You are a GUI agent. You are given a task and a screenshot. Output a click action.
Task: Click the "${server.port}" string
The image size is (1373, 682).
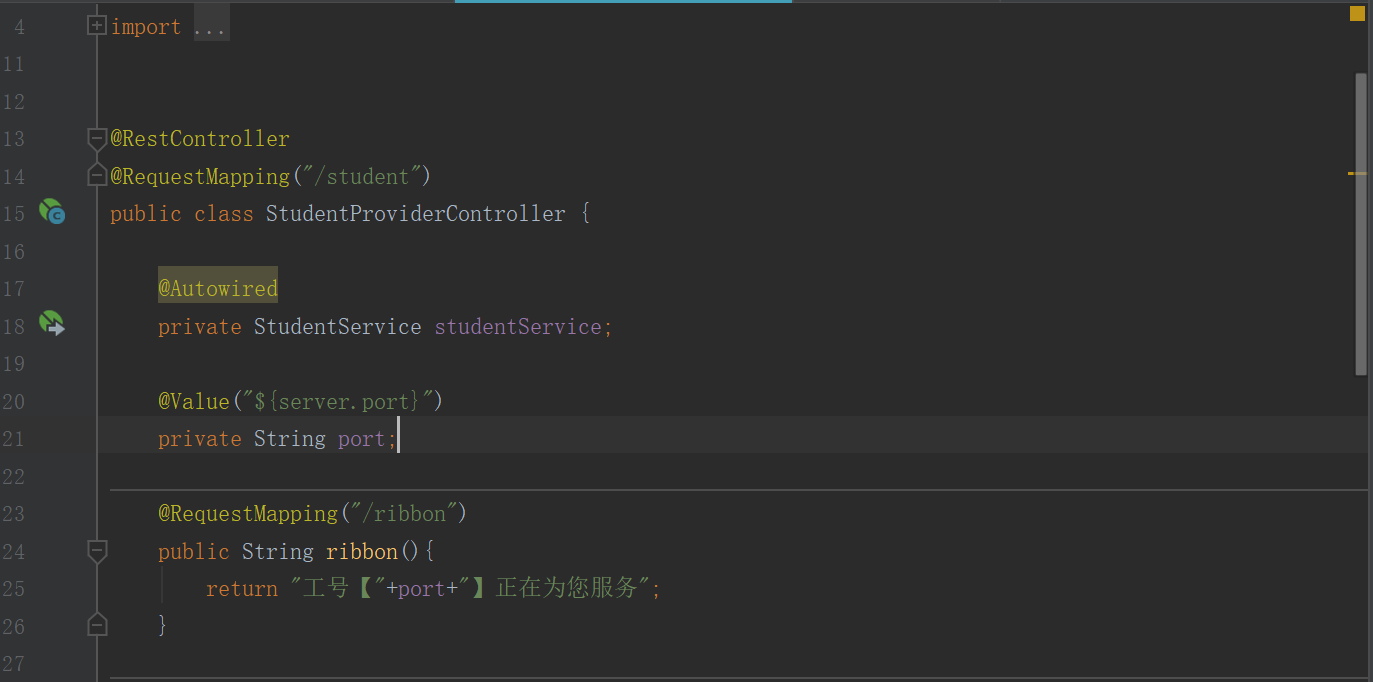pos(338,402)
